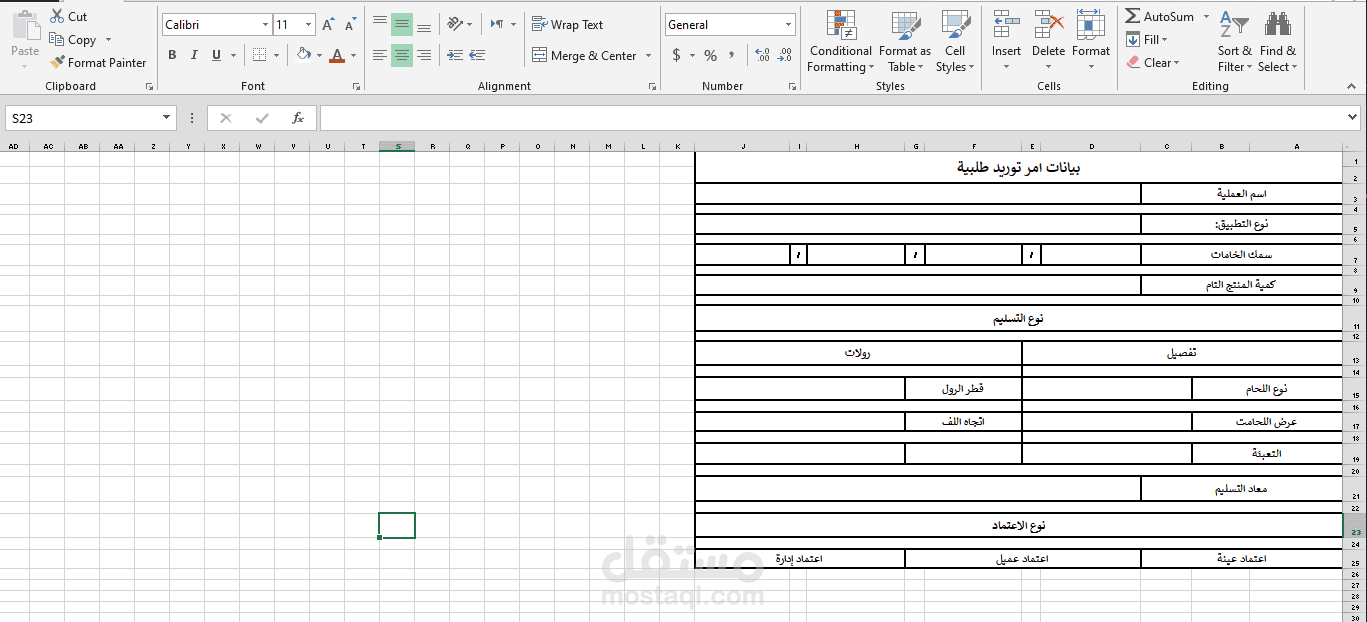Image resolution: width=1367 pixels, height=622 pixels.
Task: Click the formula bar Cancel X icon
Action: tap(226, 118)
